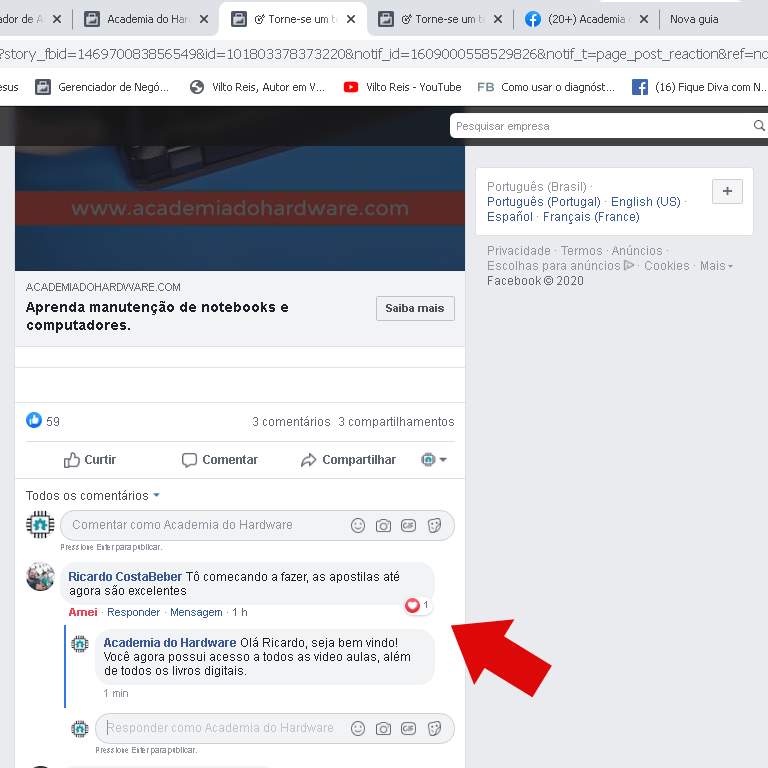This screenshot has width=768, height=768.
Task: Attach a photo to the comment
Action: click(383, 526)
